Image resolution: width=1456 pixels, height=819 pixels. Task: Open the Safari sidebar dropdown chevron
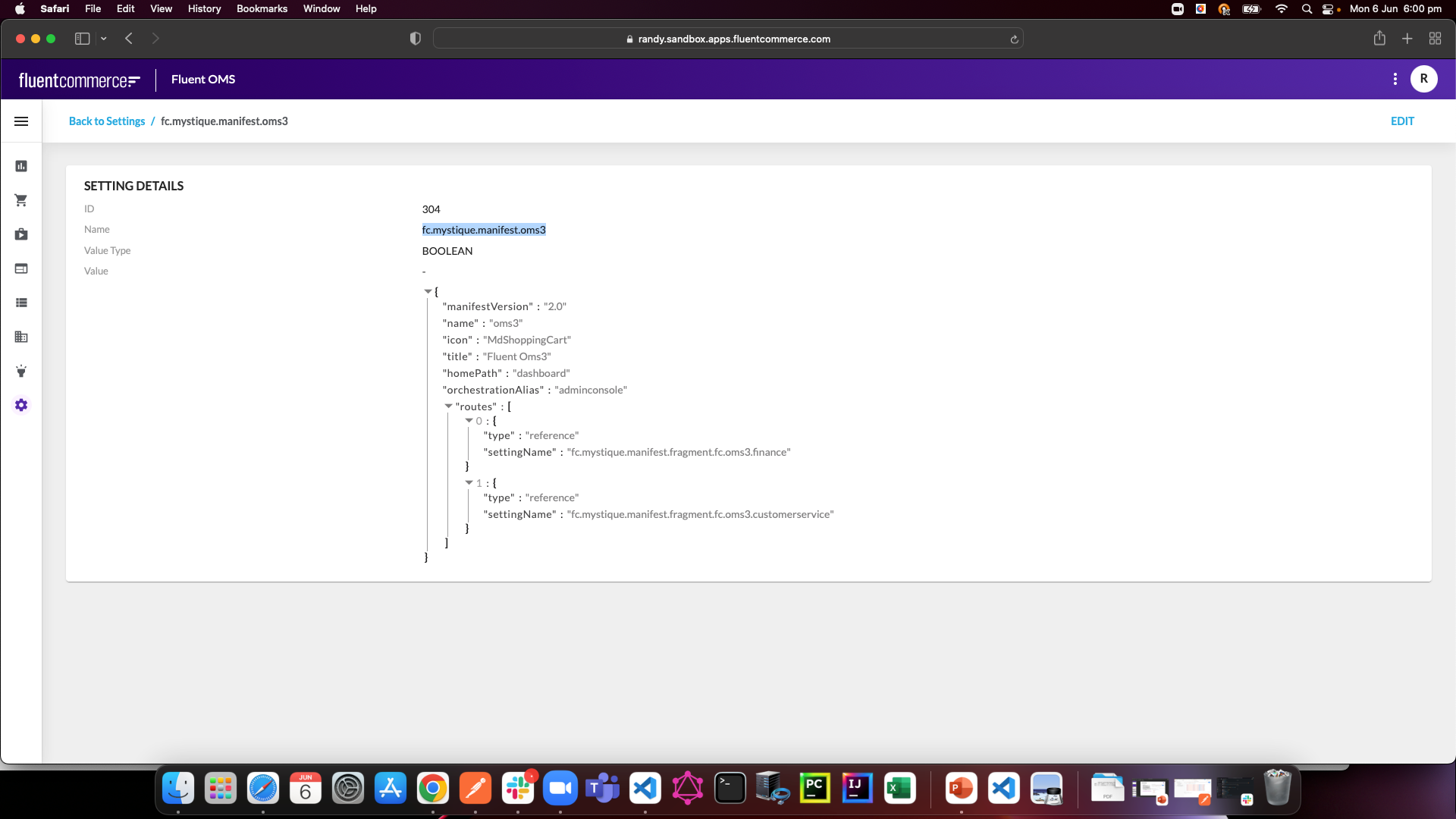point(104,39)
